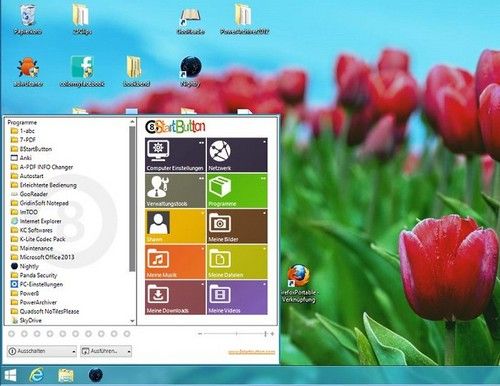The image size is (500, 386).
Task: Open Nightly from the taskbar
Action: pyautogui.click(x=96, y=375)
